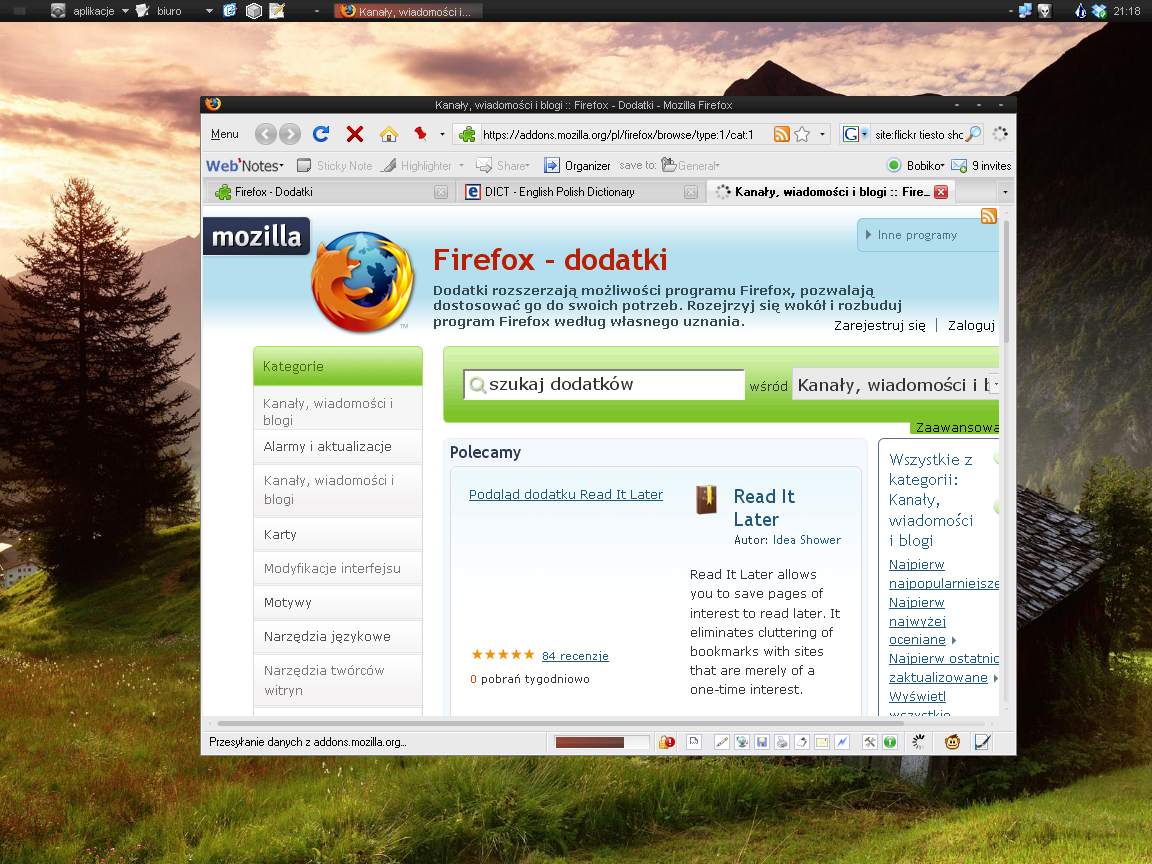Reload the page with the blue refresh icon
Screen dimensions: 1152x864
(x=320, y=134)
